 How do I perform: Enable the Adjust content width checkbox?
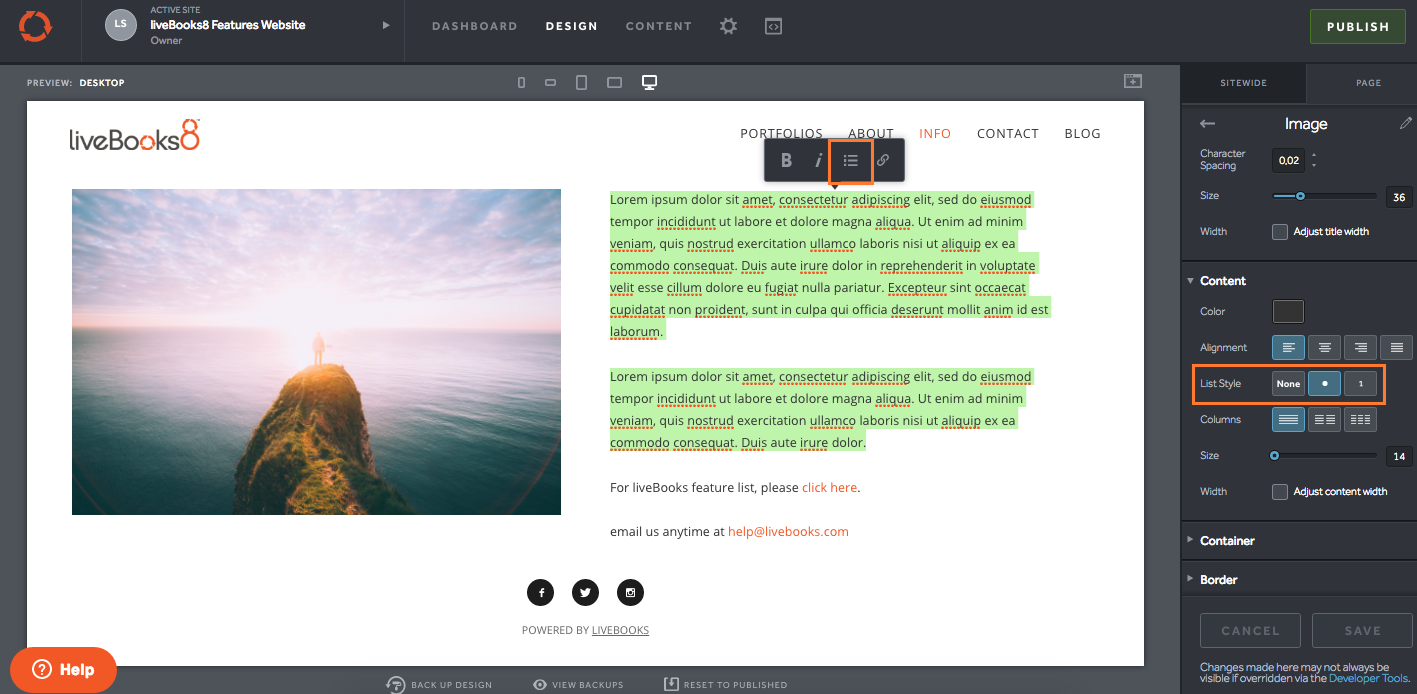click(1280, 492)
